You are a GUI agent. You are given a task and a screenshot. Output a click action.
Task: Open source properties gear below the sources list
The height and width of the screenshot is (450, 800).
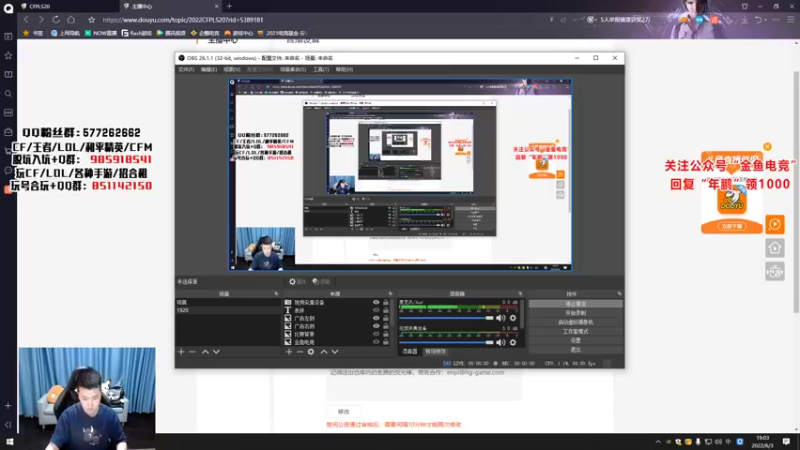pyautogui.click(x=311, y=352)
